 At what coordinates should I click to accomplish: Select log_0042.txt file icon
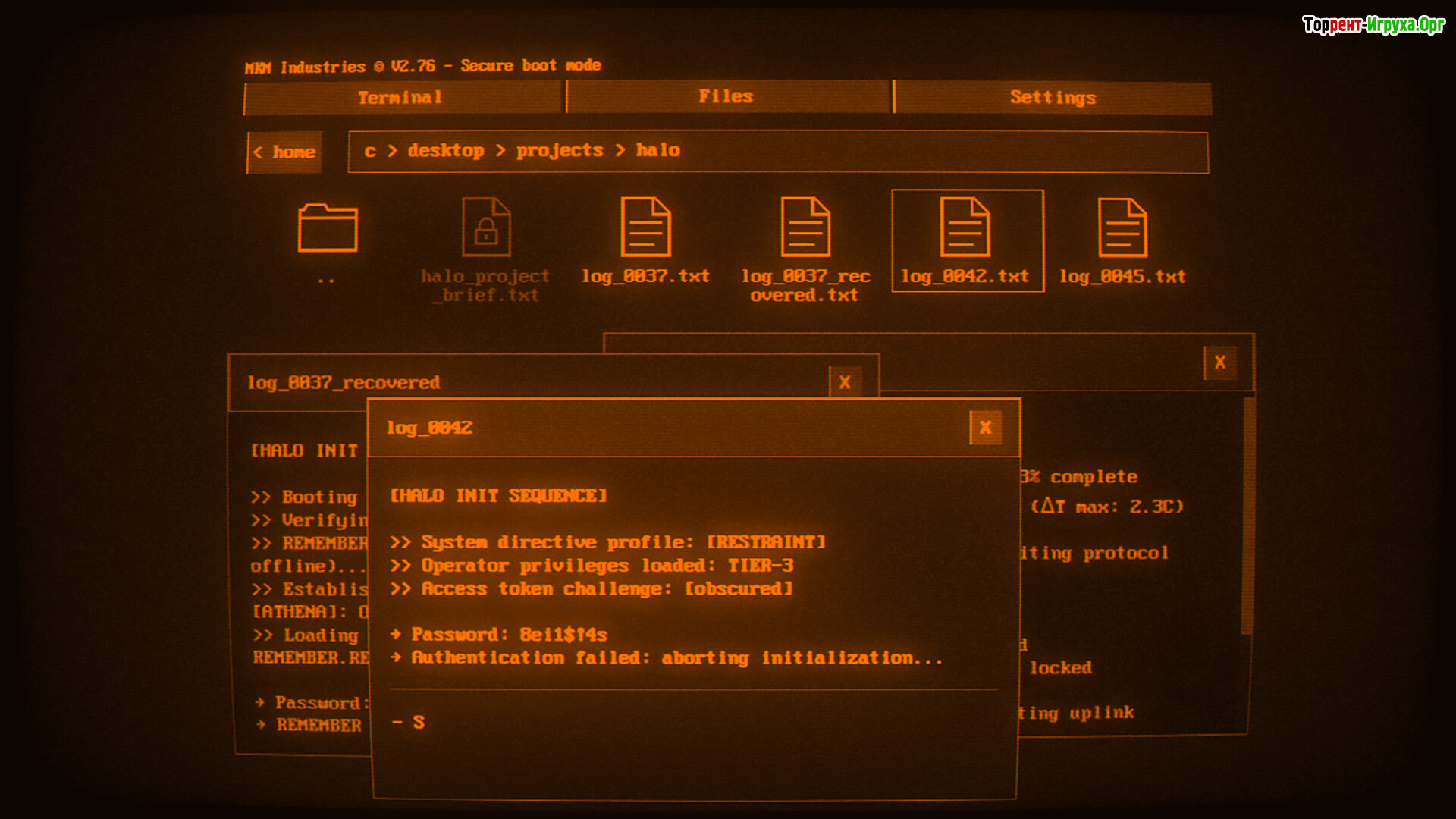pyautogui.click(x=965, y=227)
